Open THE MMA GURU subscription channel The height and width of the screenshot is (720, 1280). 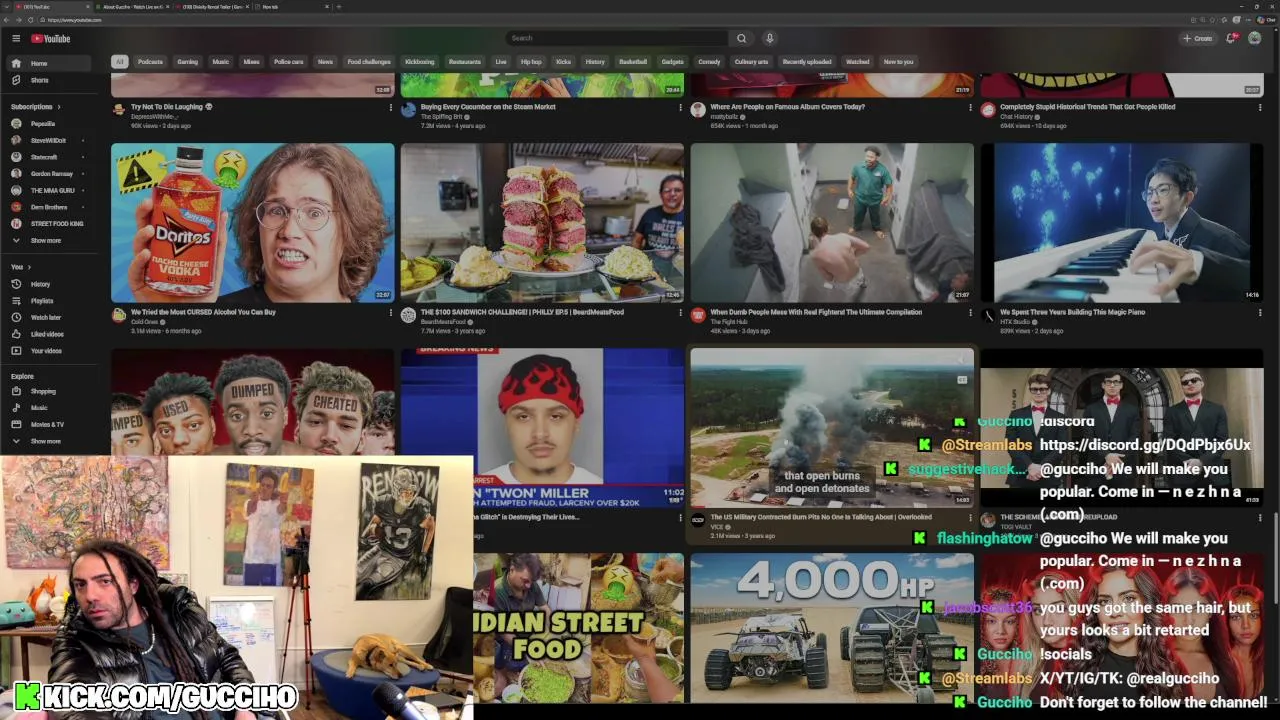(48, 190)
